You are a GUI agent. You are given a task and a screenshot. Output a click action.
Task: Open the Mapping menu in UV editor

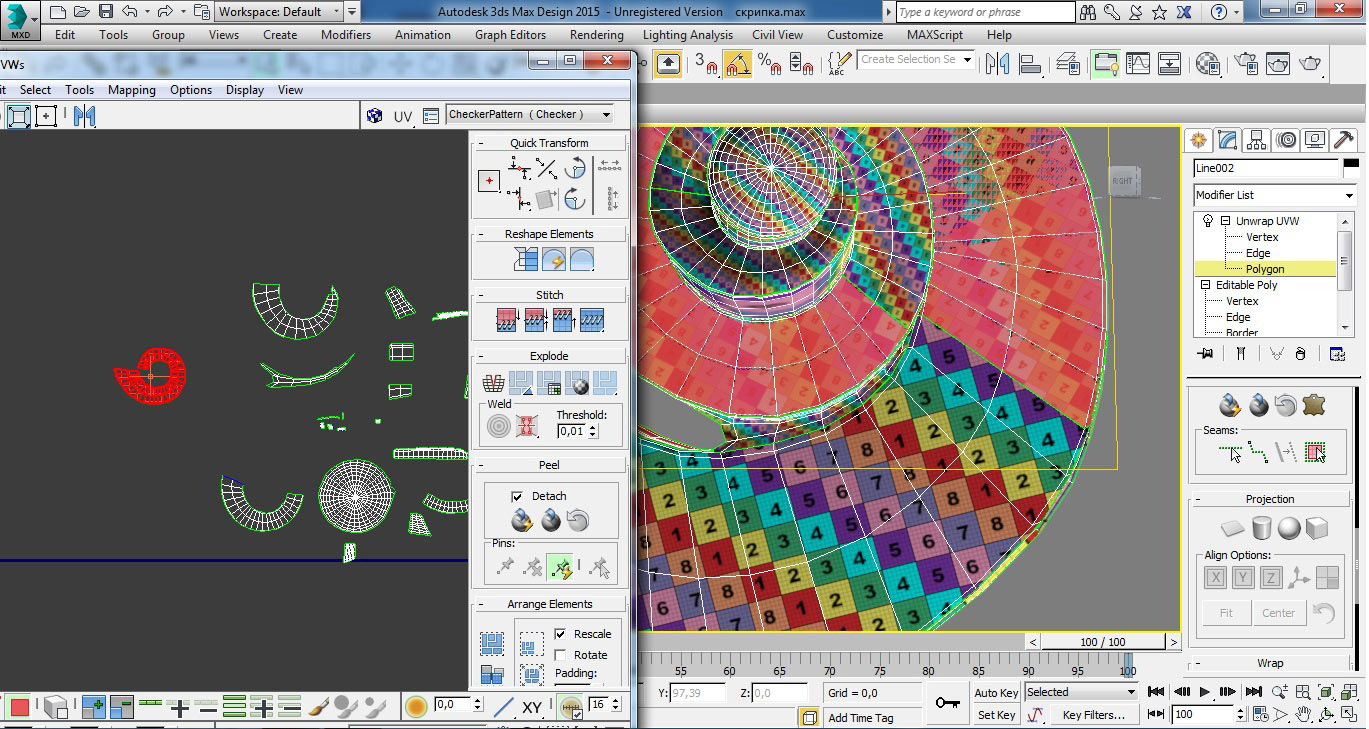click(x=132, y=90)
